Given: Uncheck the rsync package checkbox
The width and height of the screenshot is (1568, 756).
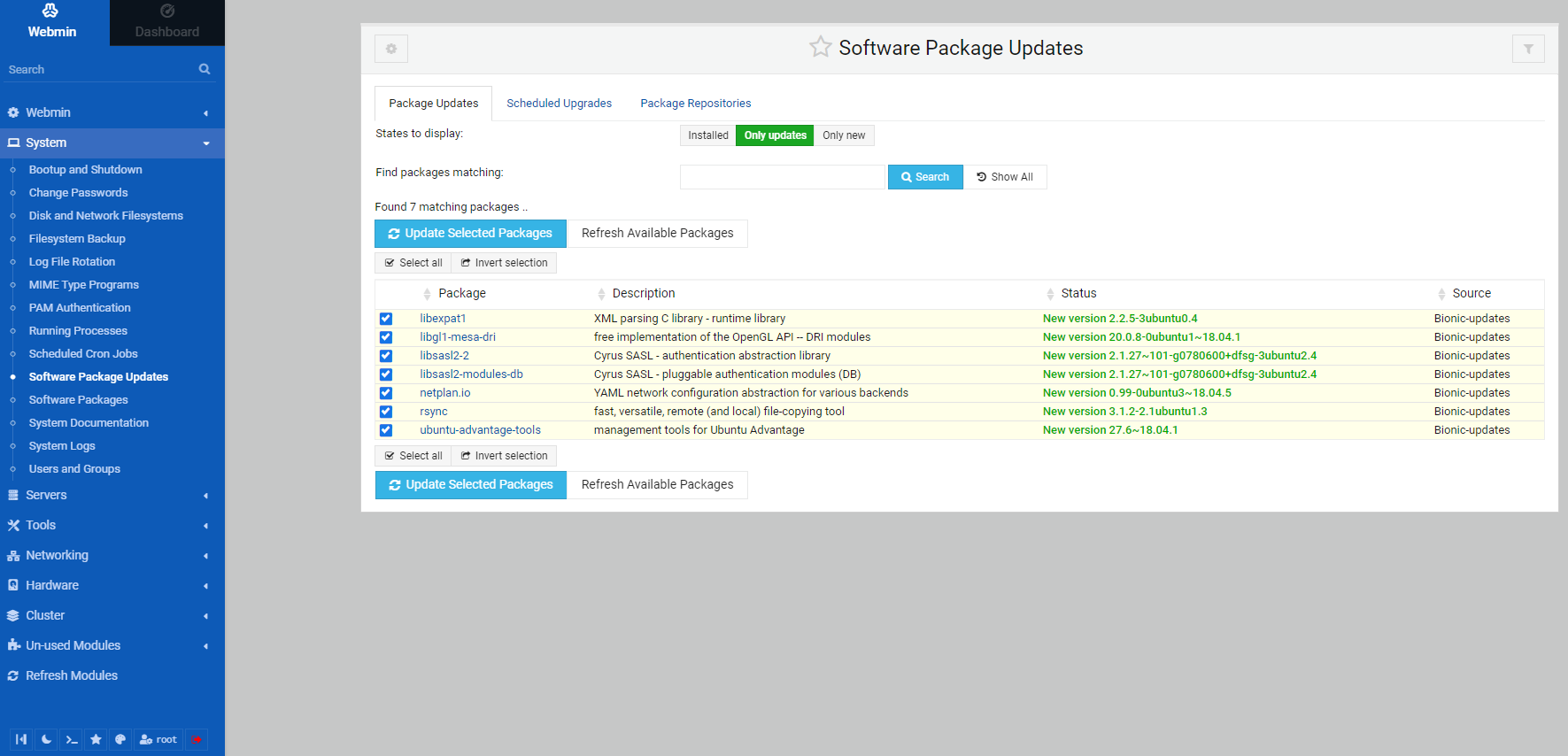Looking at the screenshot, I should [x=386, y=412].
